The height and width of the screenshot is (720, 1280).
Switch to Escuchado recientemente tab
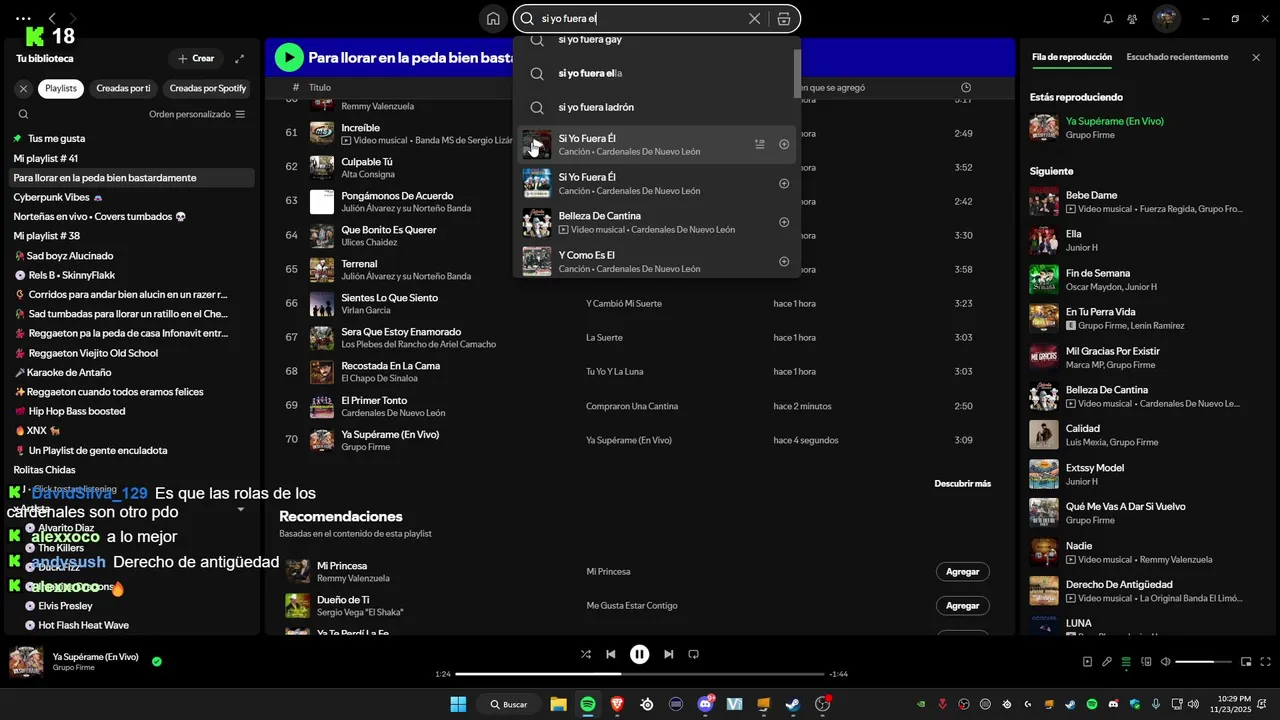1177,57
